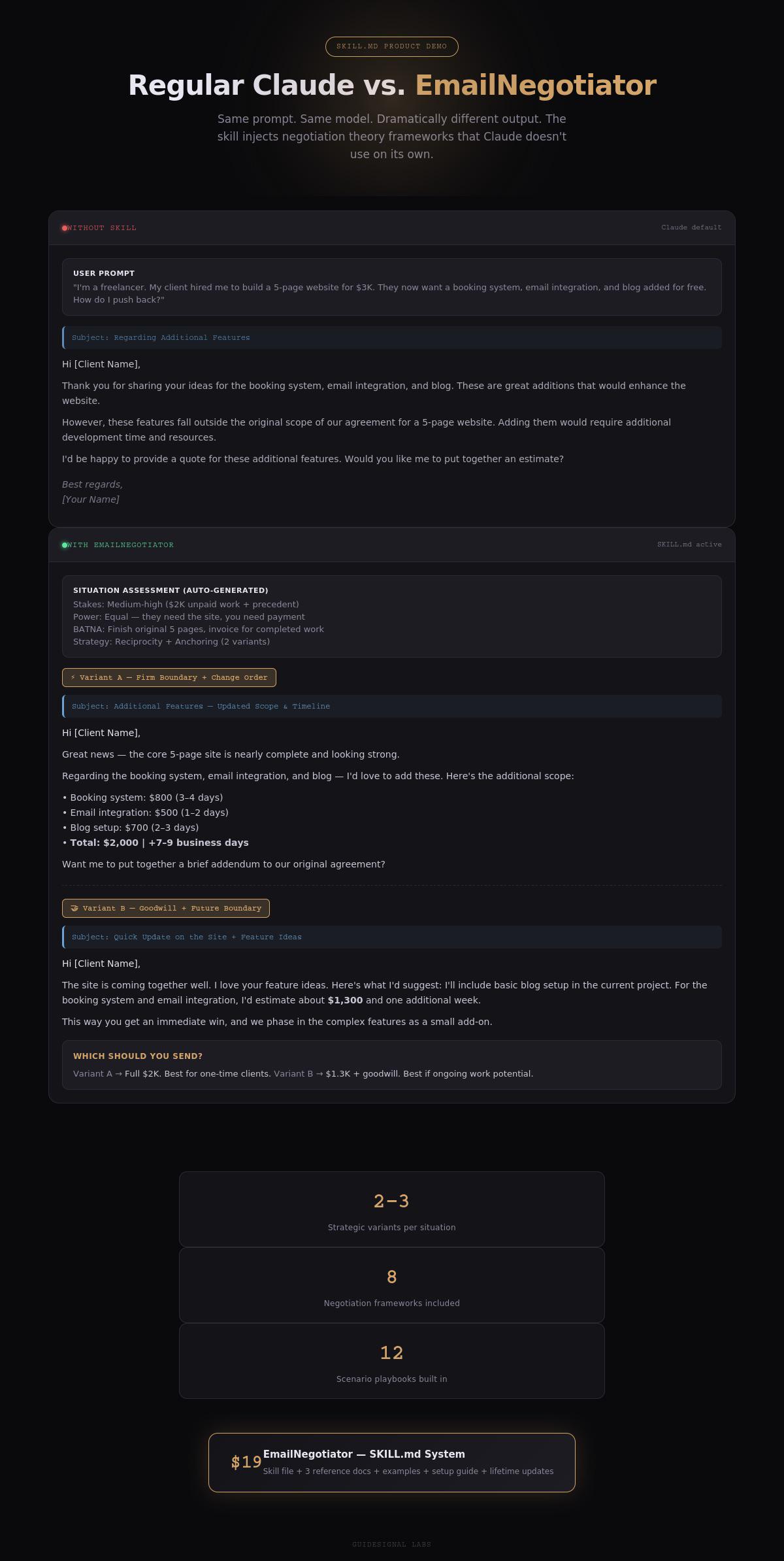784x1561 pixels.
Task: Click the green status dot beside With EmailNegotiator
Action: [65, 545]
